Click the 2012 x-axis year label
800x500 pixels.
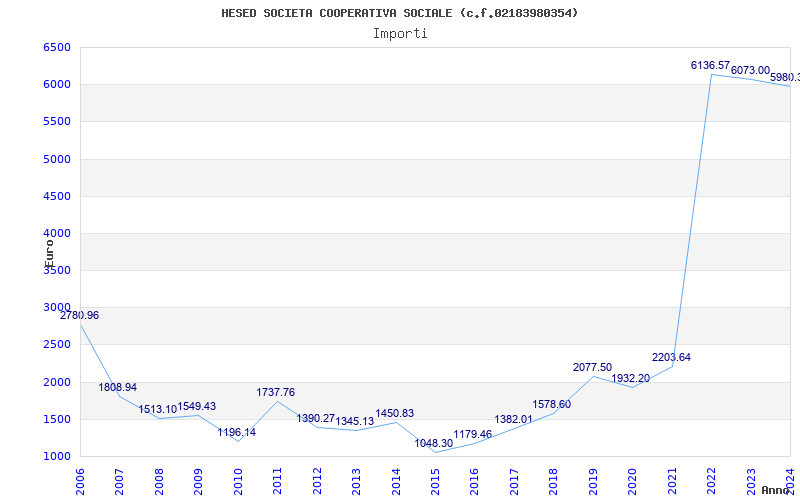(x=317, y=481)
